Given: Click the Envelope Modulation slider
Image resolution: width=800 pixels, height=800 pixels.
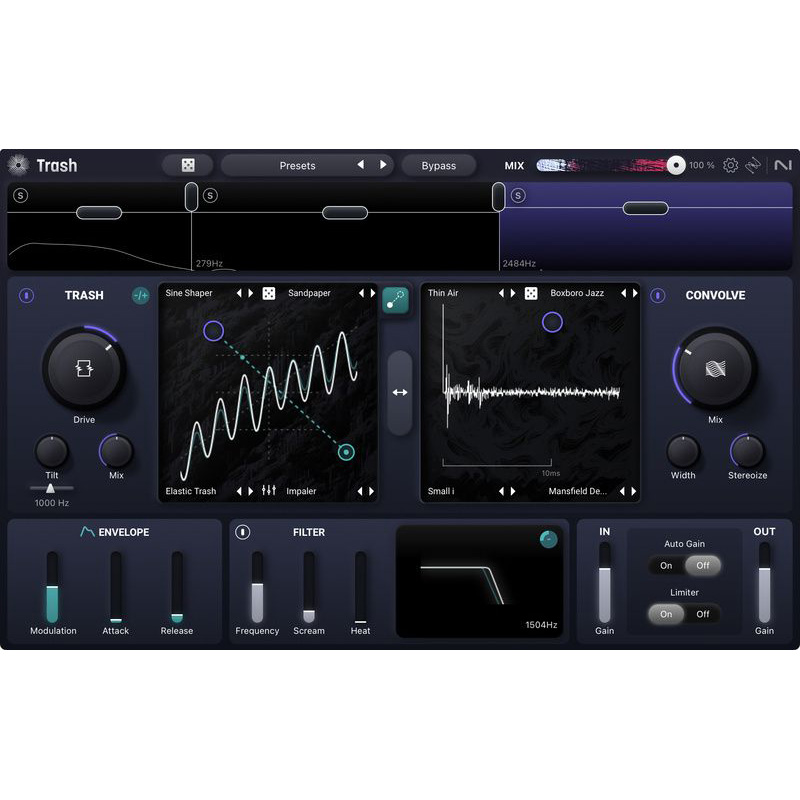Looking at the screenshot, I should 52,587.
